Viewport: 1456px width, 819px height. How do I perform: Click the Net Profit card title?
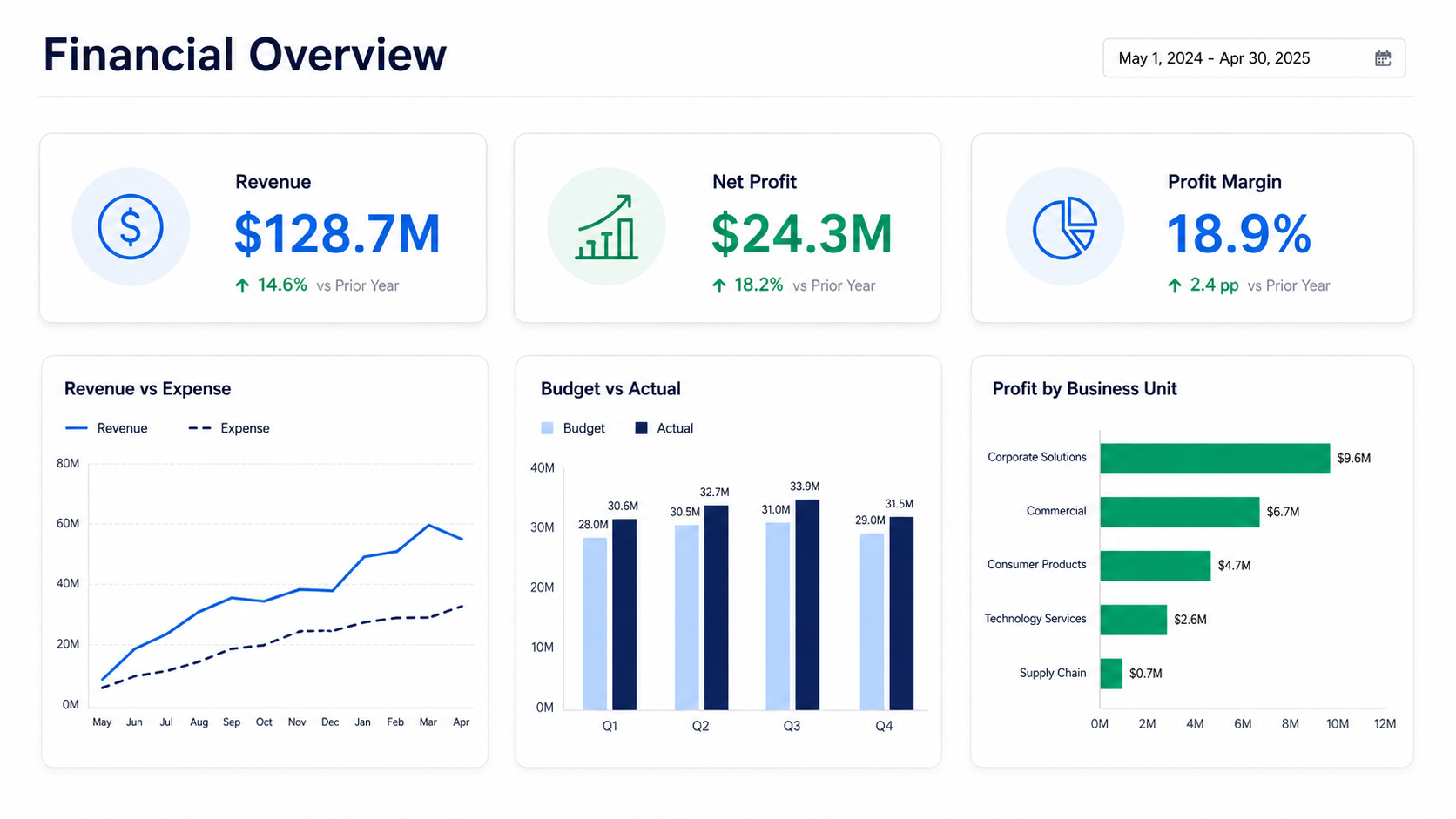click(x=754, y=182)
